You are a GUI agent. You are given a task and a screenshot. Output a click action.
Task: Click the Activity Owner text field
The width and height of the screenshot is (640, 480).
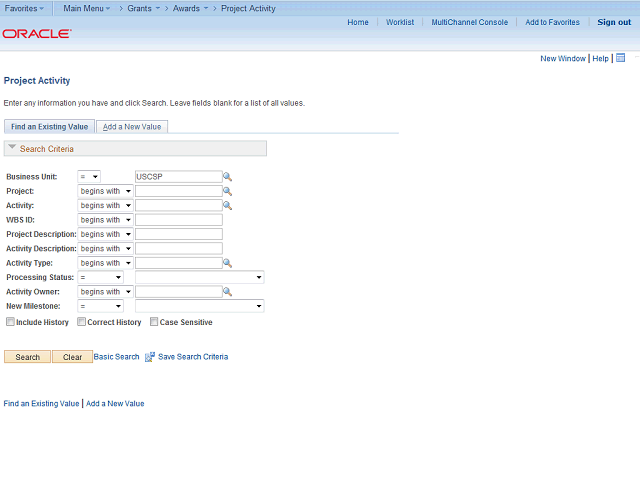pyautogui.click(x=179, y=292)
